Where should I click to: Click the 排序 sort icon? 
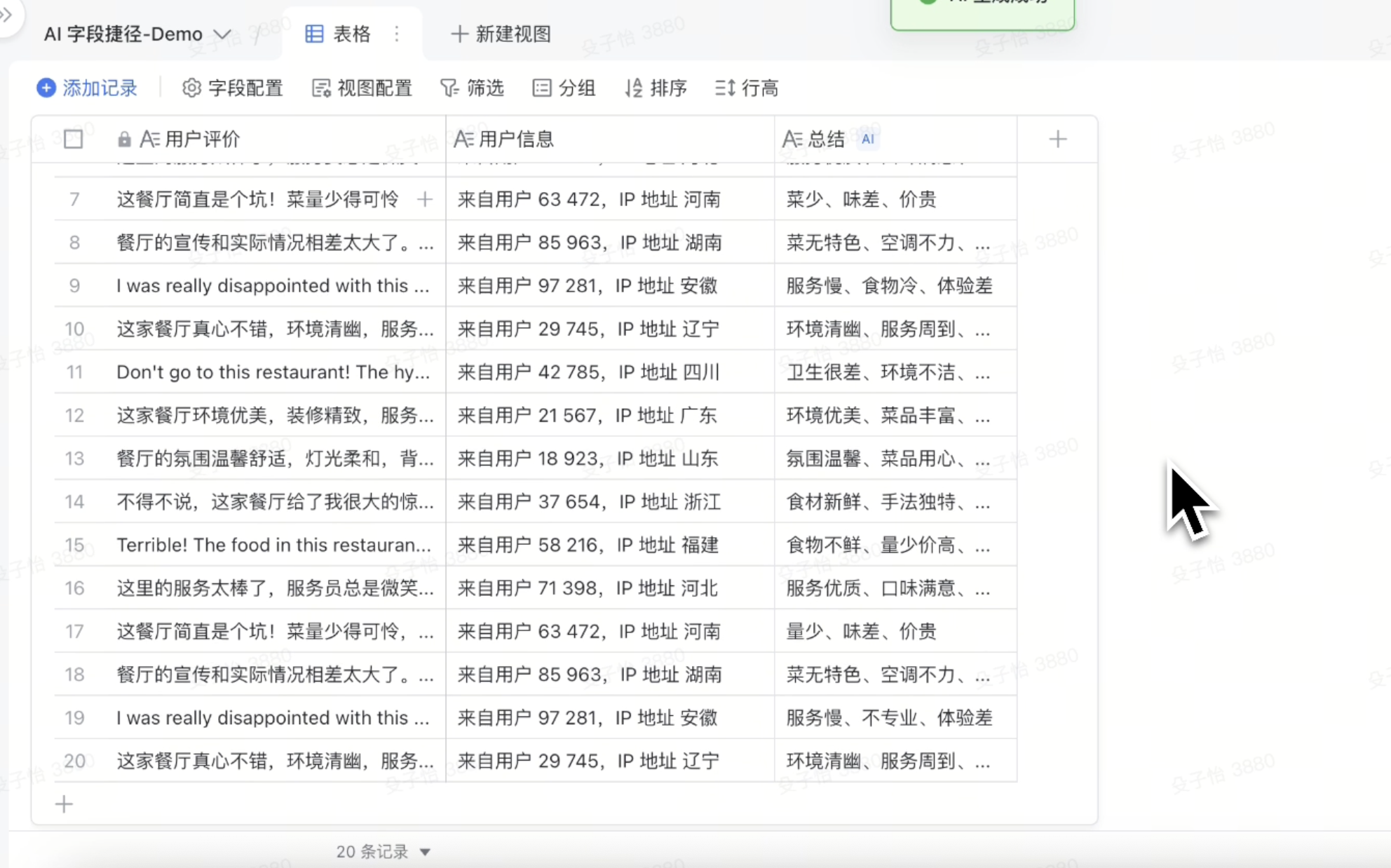pyautogui.click(x=633, y=88)
